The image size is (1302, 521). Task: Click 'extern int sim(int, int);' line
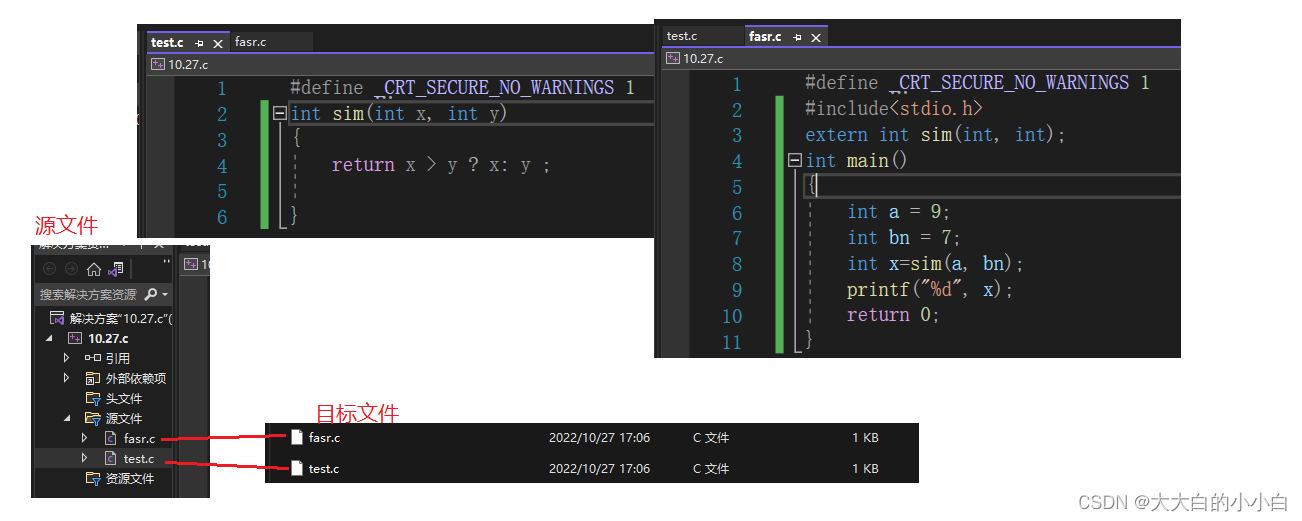pos(935,134)
